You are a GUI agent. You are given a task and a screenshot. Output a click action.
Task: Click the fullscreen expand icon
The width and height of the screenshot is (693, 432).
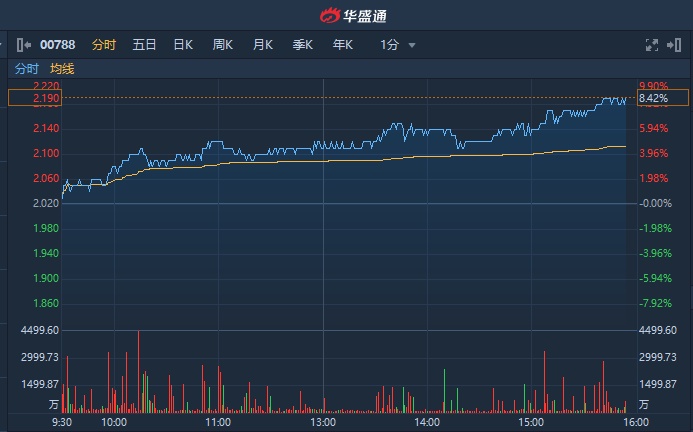click(x=652, y=45)
